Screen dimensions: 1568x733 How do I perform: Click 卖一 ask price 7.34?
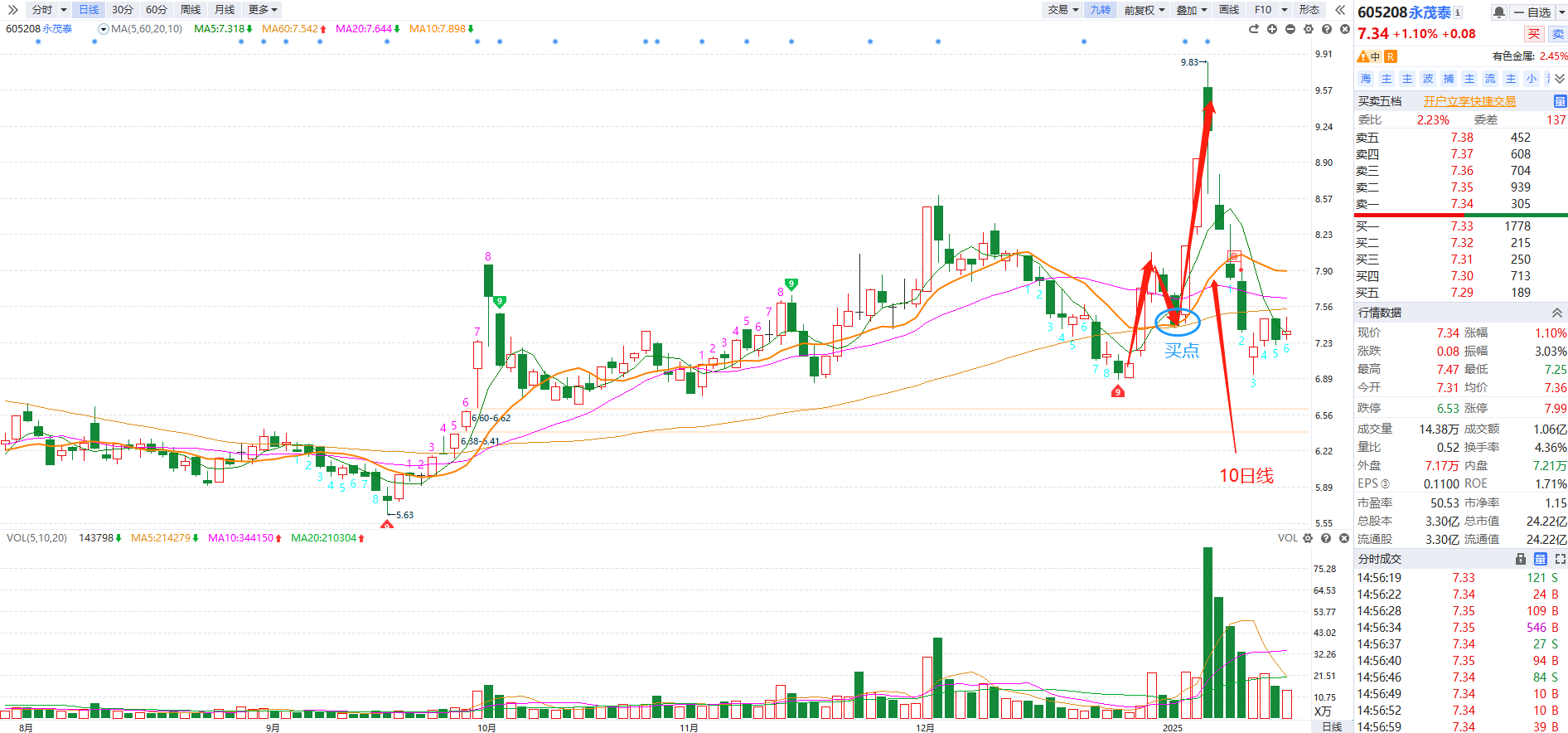click(x=1462, y=204)
